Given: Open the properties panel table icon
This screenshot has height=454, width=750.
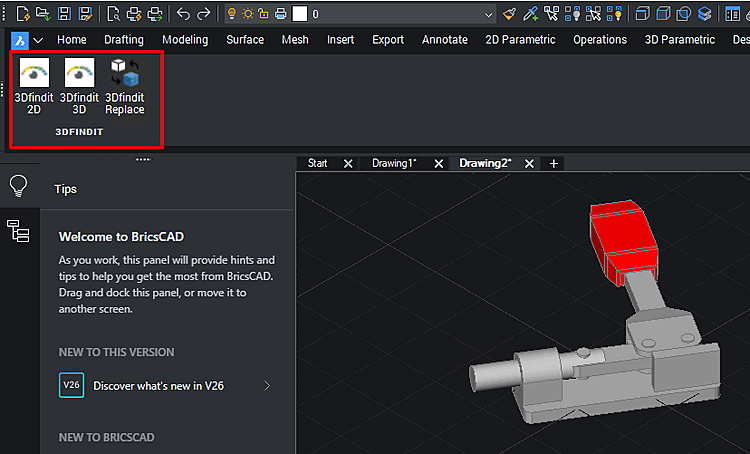Looking at the screenshot, I should [x=732, y=14].
